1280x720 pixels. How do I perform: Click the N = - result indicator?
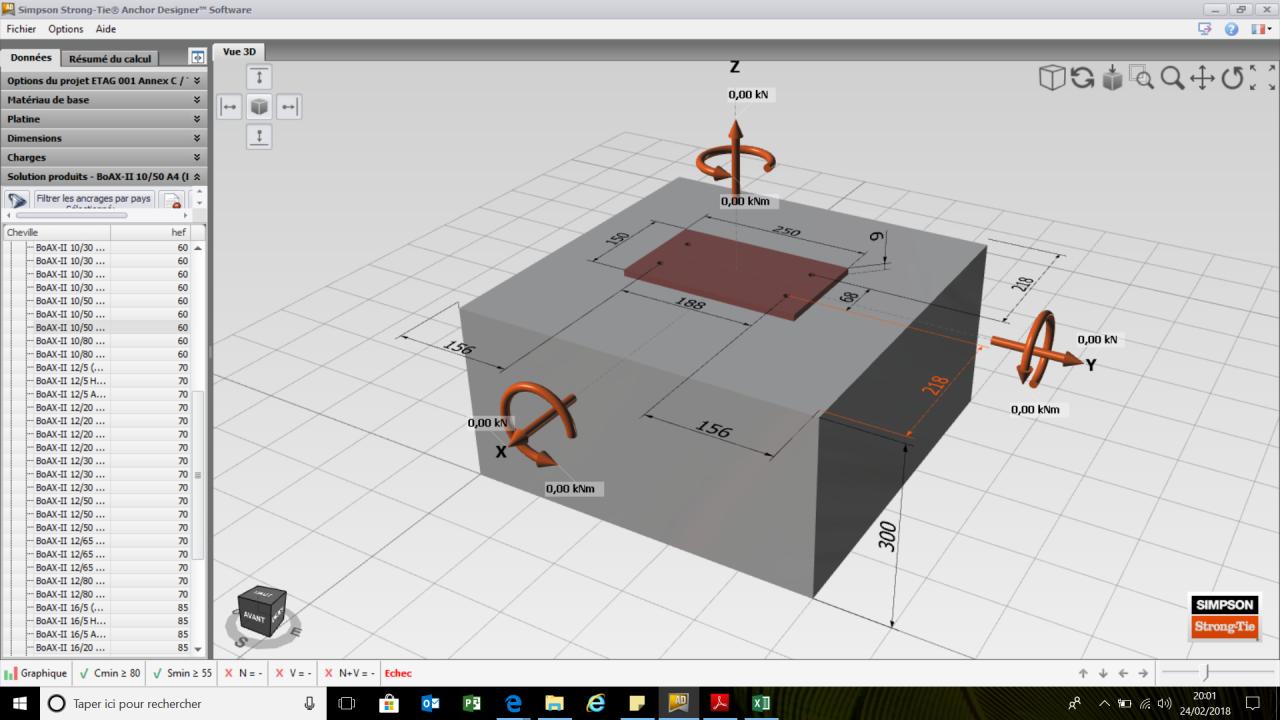click(x=243, y=673)
